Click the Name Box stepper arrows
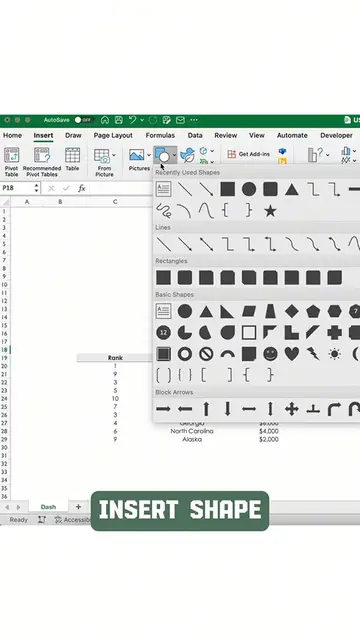The width and height of the screenshot is (360, 640). pyautogui.click(x=36, y=188)
